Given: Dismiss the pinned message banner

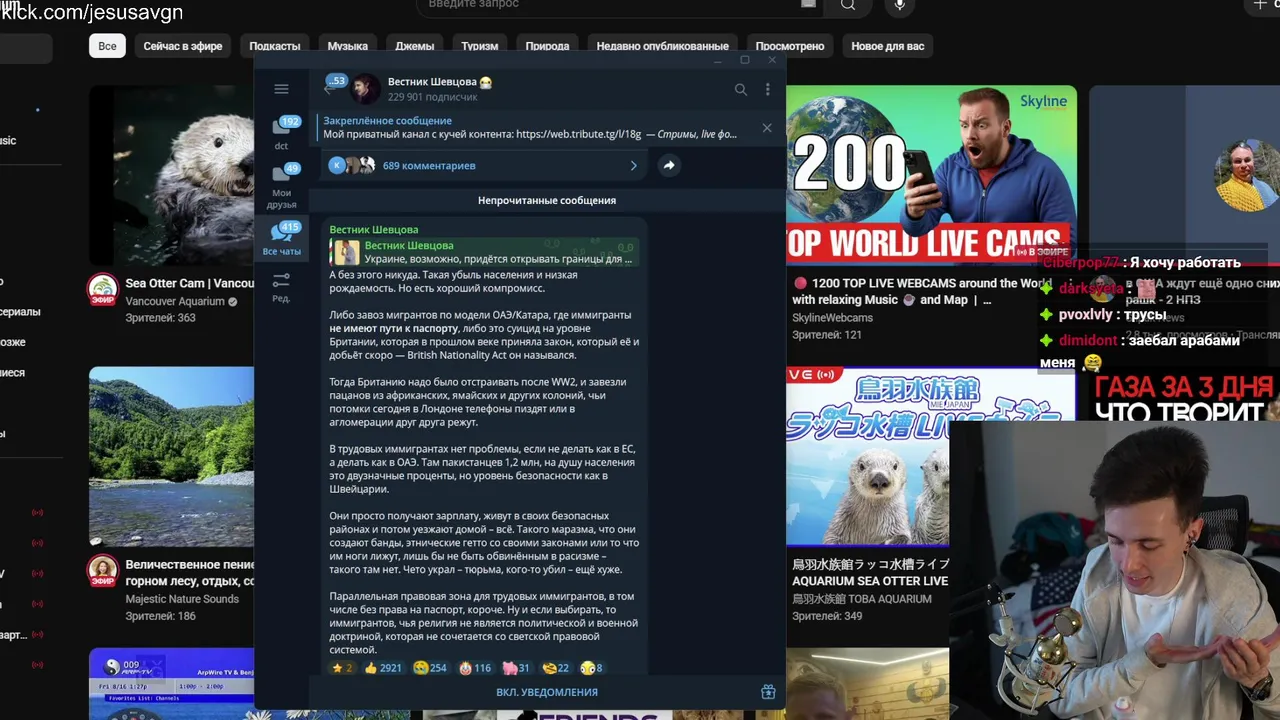Looking at the screenshot, I should click(767, 127).
